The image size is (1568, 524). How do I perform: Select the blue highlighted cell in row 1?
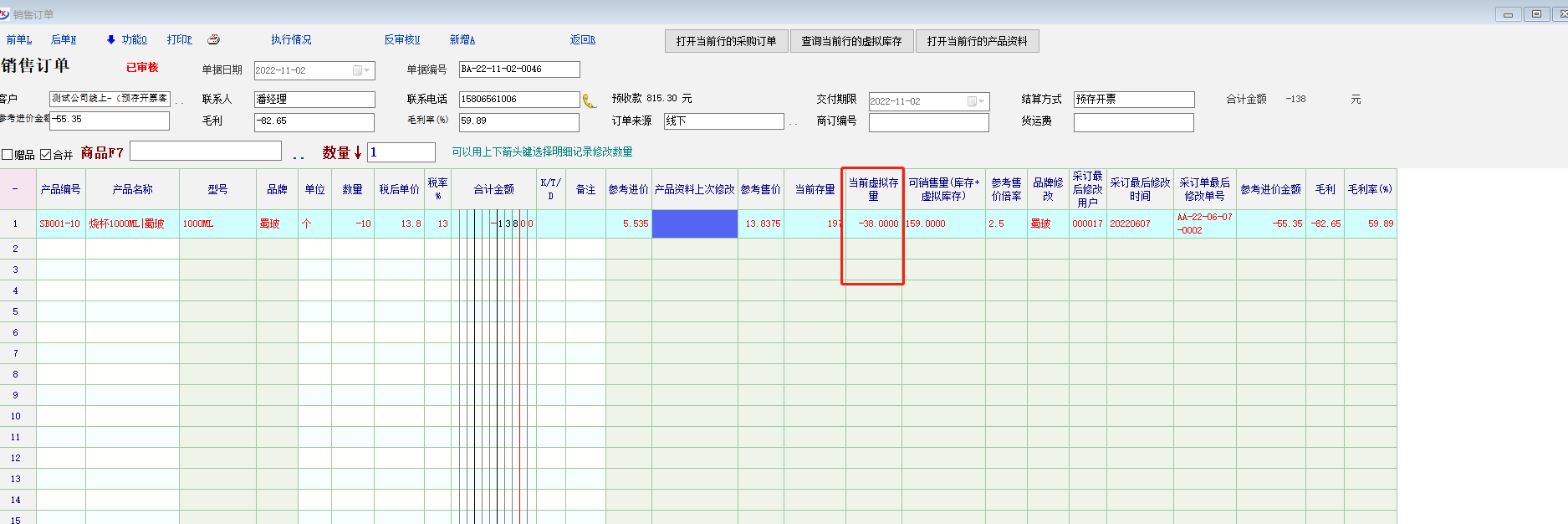pyautogui.click(x=694, y=223)
